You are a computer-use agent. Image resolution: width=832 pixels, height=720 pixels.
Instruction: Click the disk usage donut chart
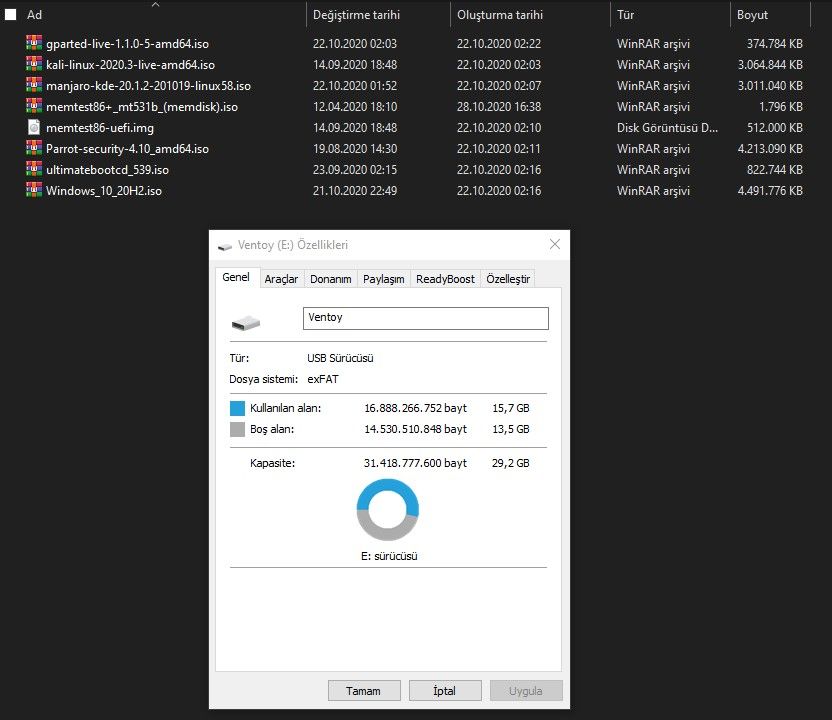[388, 510]
